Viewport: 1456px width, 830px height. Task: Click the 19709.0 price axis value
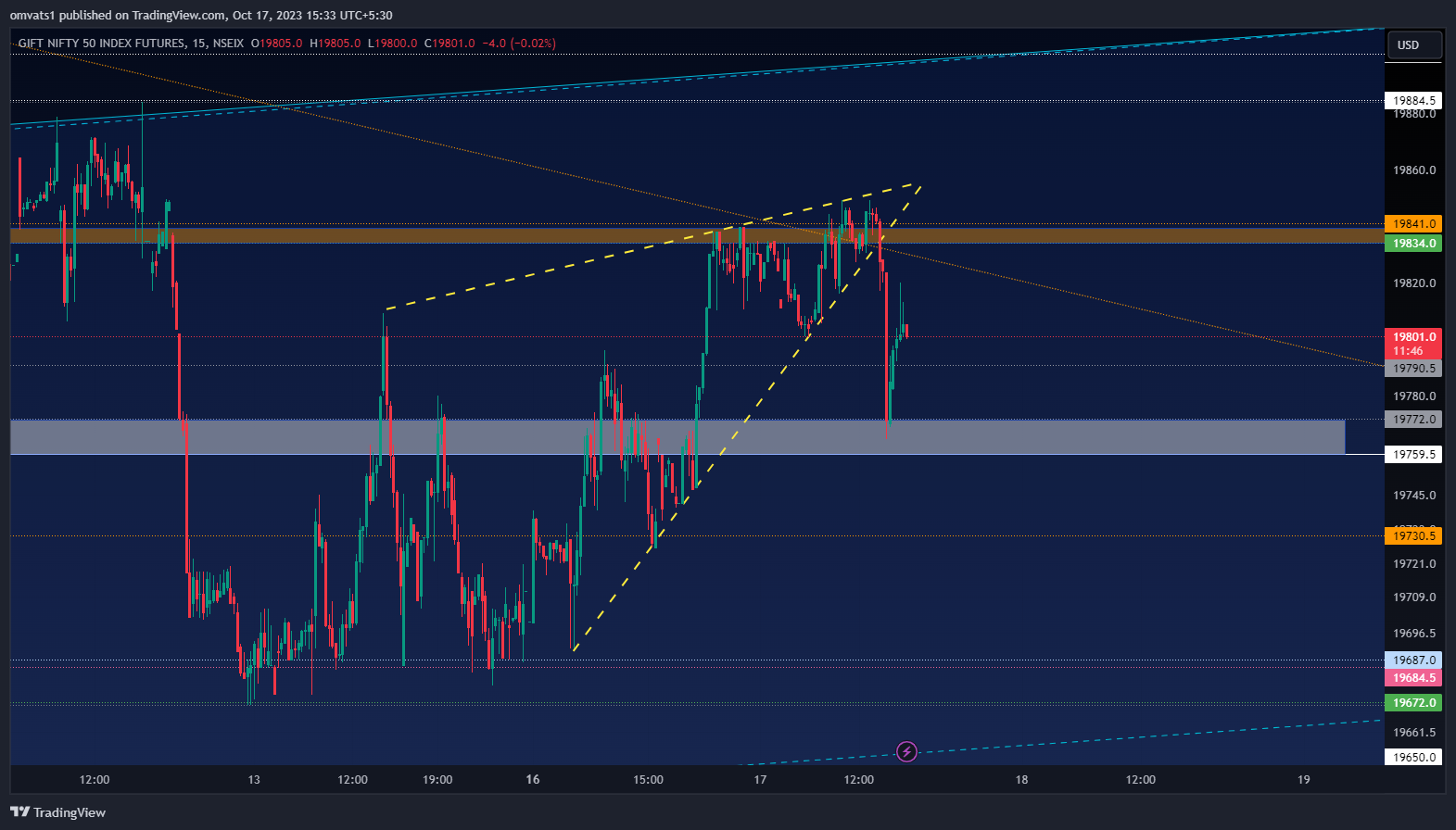tap(1414, 597)
